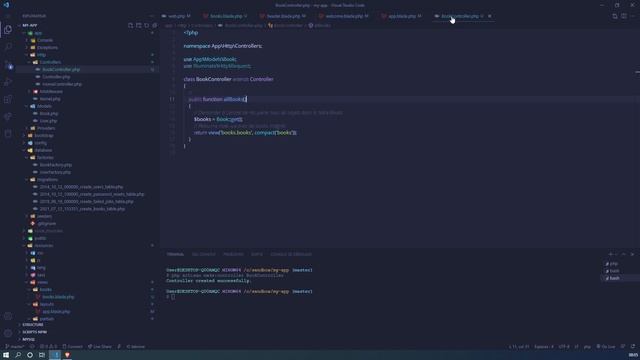Click the Go Live status bar button
640x360 pixels.
(606, 347)
